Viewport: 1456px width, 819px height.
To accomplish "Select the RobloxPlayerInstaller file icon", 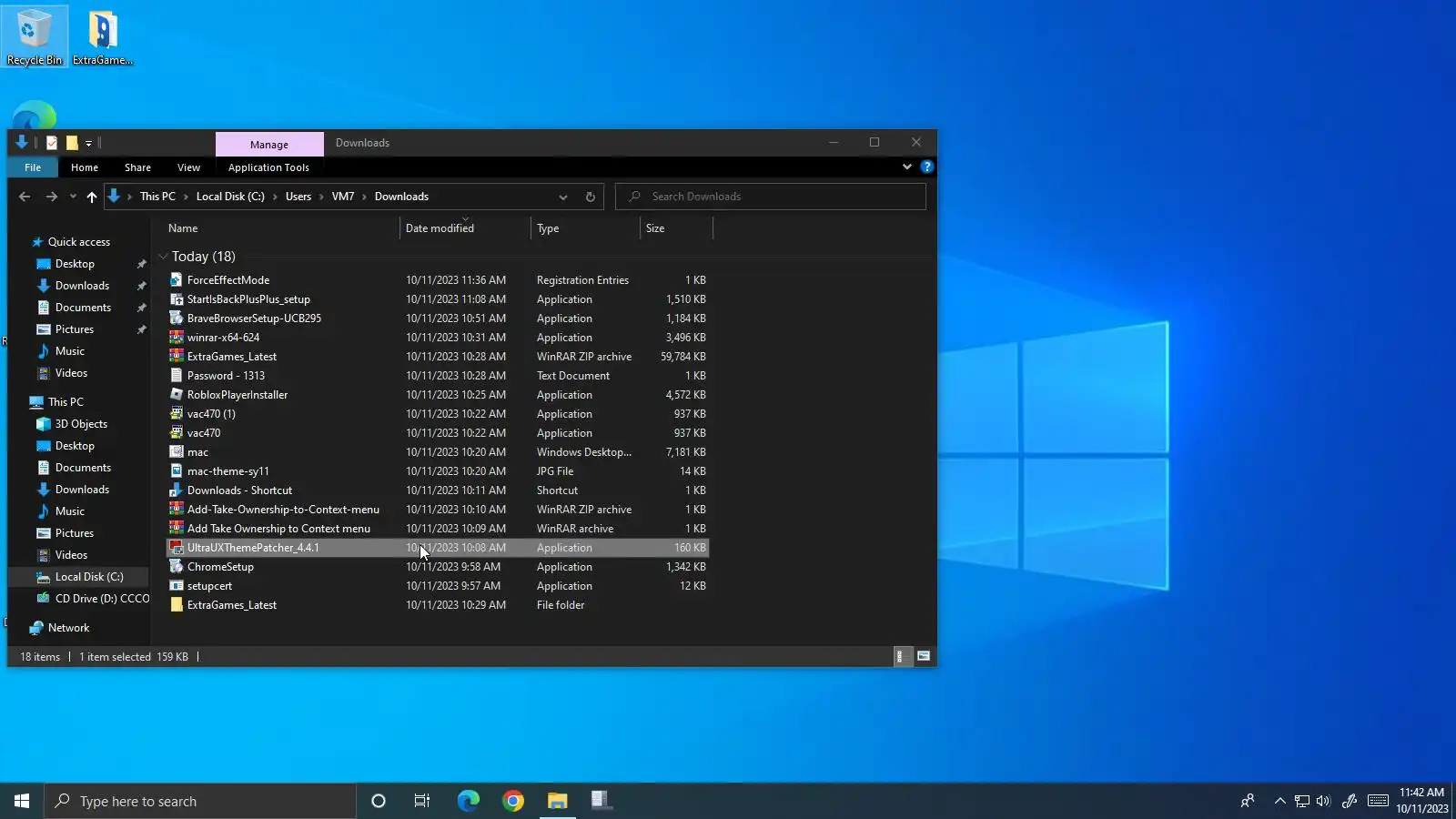I will (177, 395).
